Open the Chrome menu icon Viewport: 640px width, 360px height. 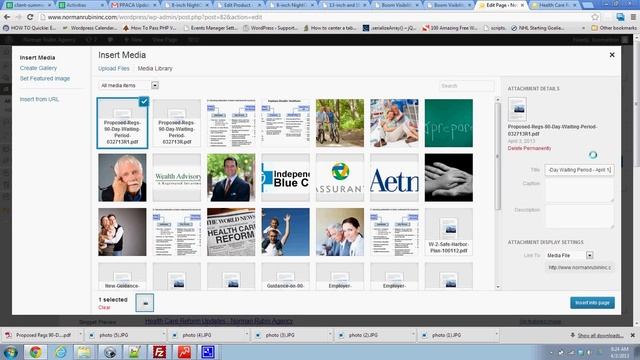[x=633, y=17]
